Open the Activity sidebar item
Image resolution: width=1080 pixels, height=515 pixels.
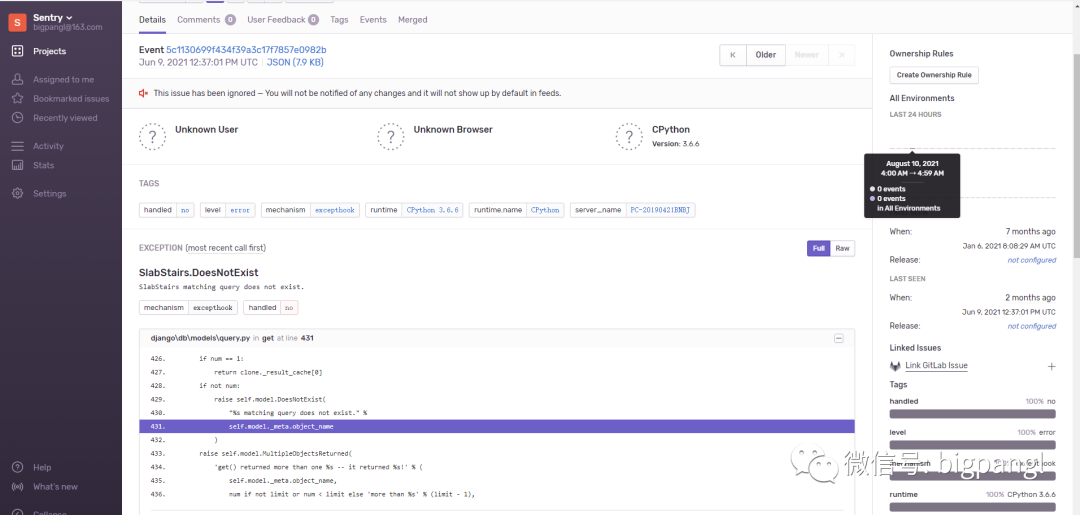click(48, 146)
